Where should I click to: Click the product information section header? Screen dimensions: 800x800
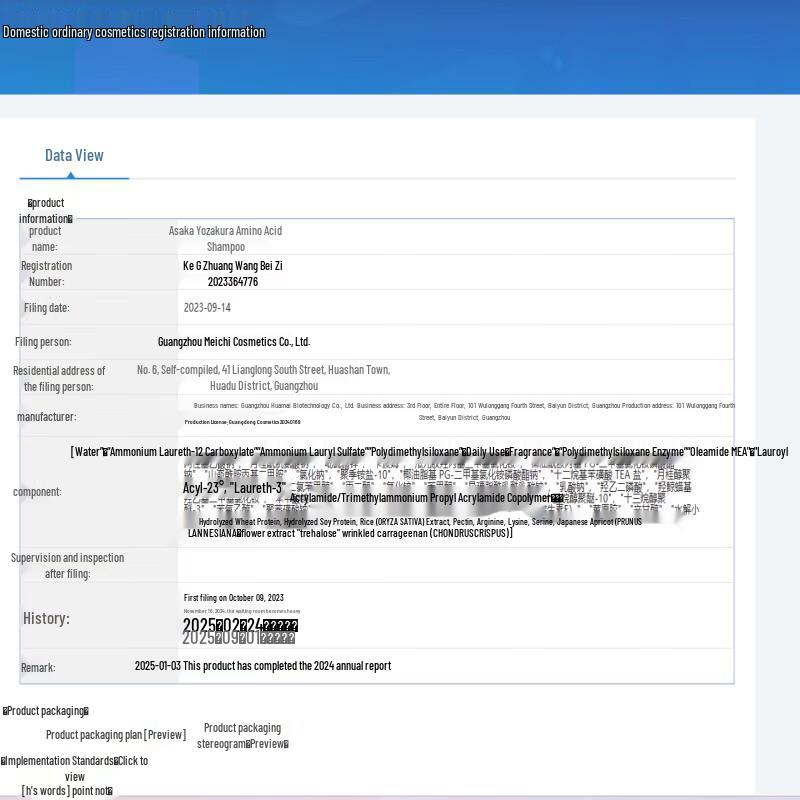point(45,211)
